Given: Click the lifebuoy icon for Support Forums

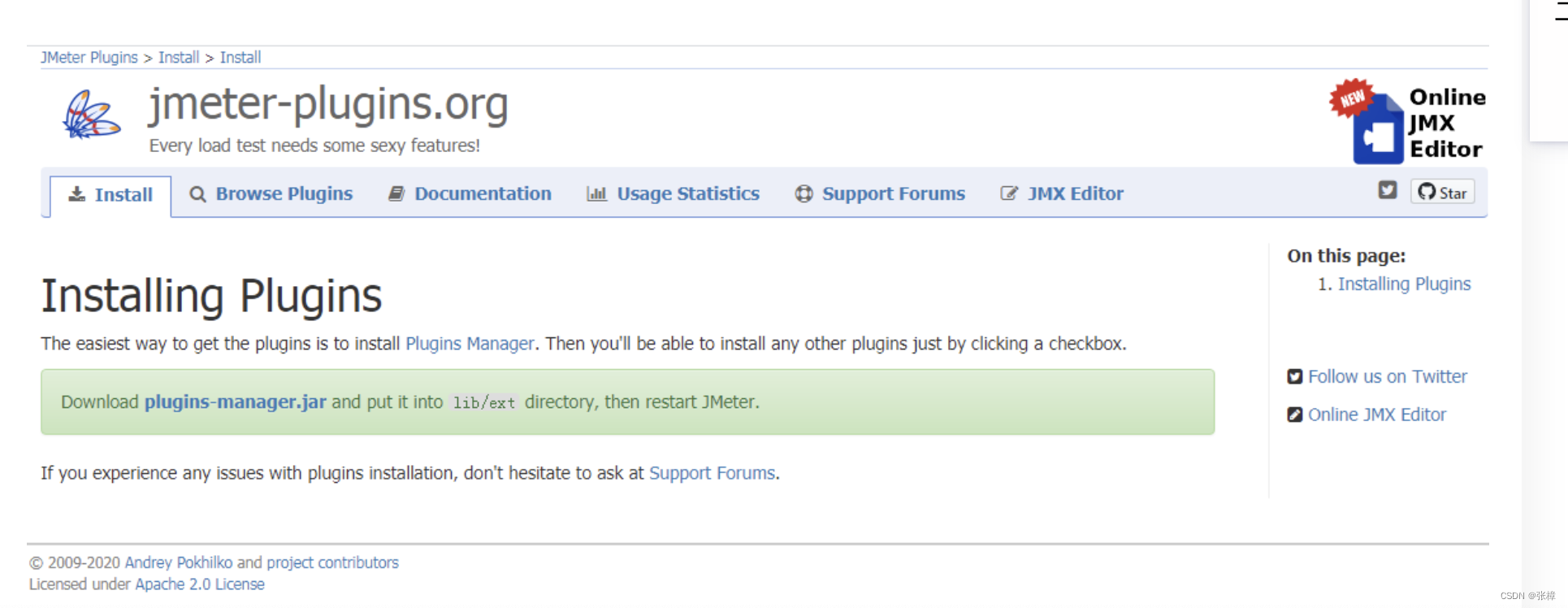Looking at the screenshot, I should coord(804,193).
